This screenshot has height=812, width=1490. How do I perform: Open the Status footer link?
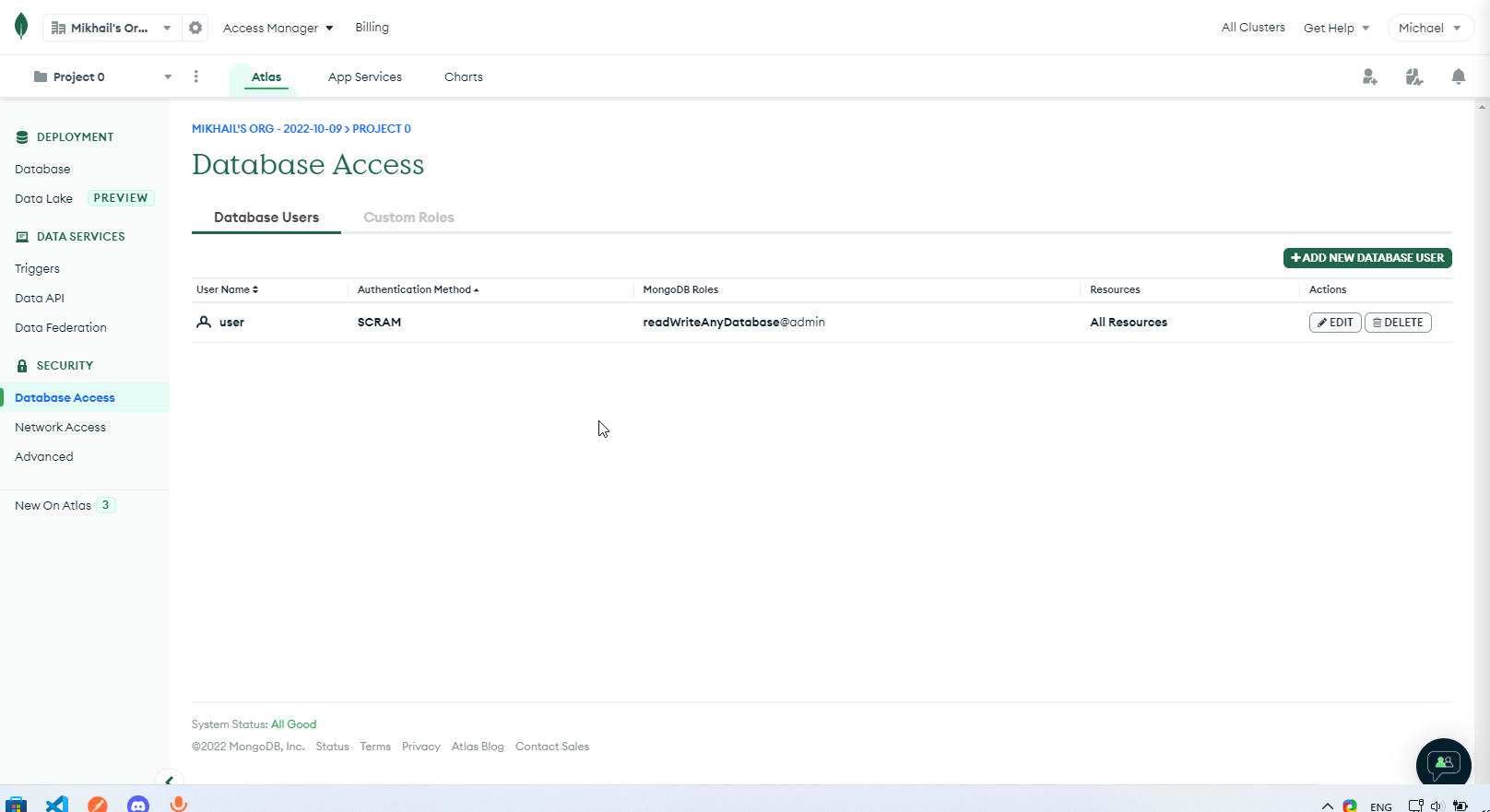click(x=332, y=747)
